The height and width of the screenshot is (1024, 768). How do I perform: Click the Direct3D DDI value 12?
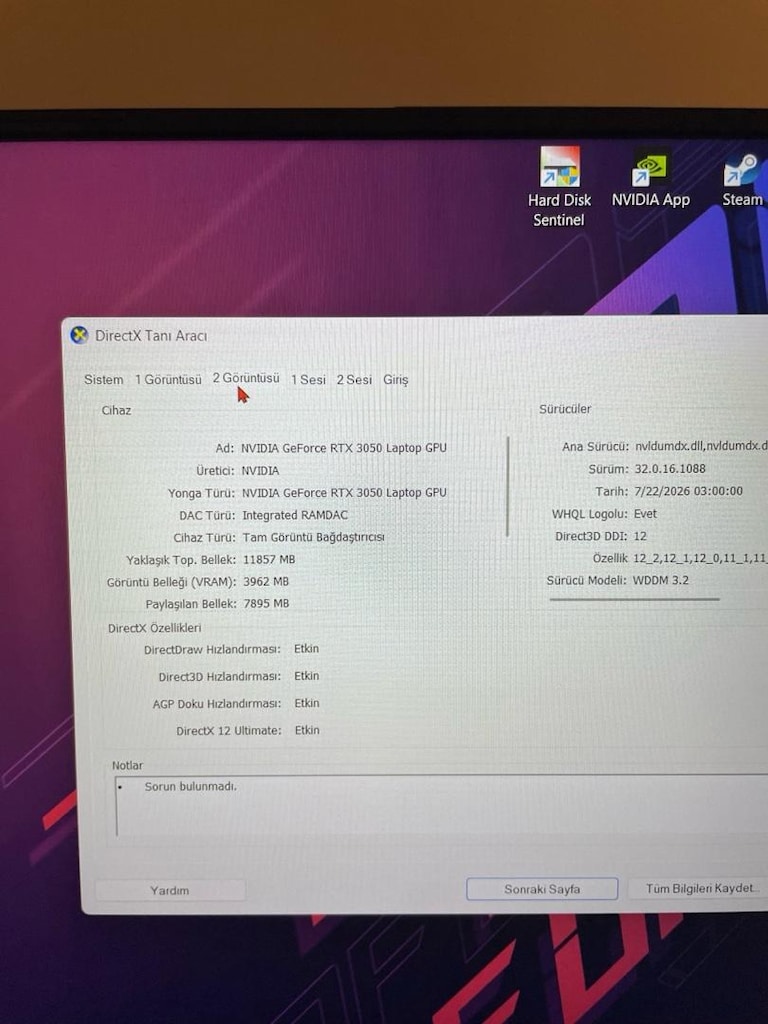(x=640, y=536)
